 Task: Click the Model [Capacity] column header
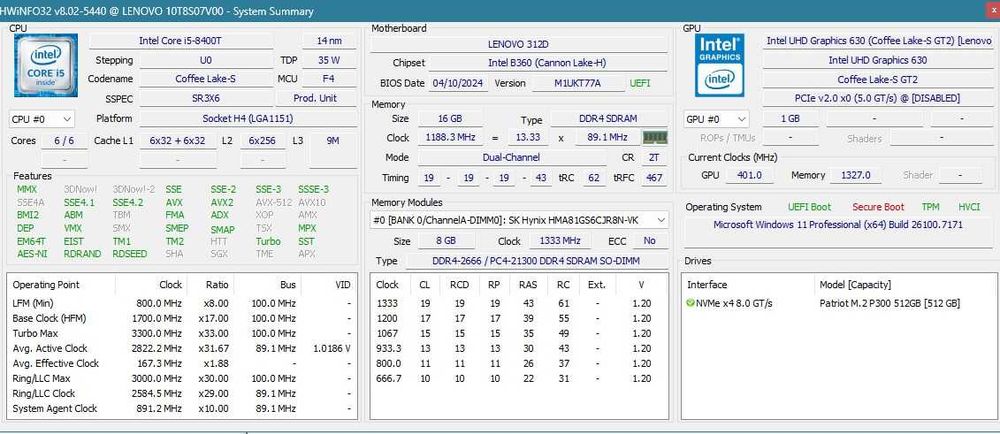coord(855,285)
